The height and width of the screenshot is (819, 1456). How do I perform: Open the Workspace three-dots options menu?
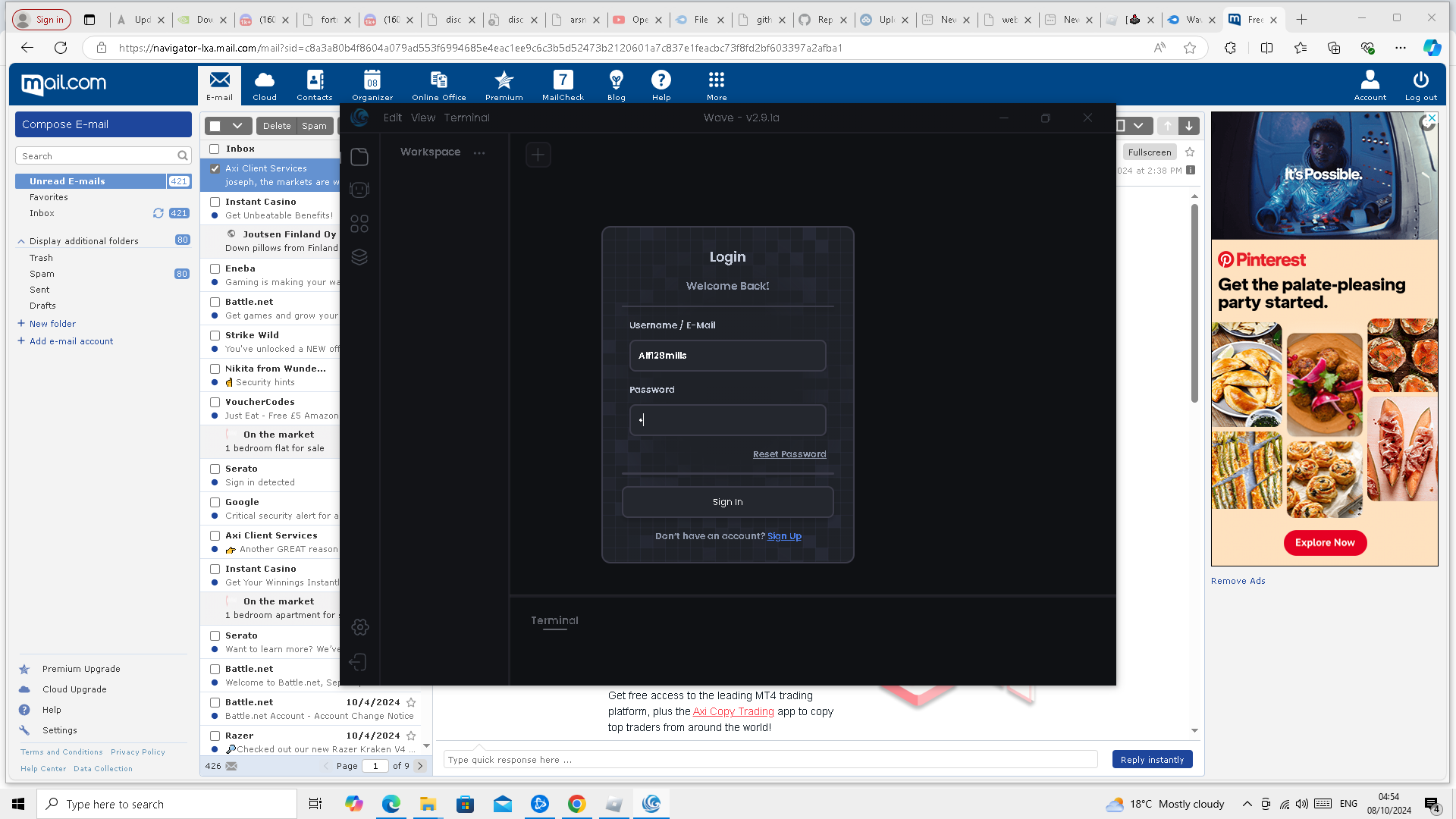click(479, 152)
